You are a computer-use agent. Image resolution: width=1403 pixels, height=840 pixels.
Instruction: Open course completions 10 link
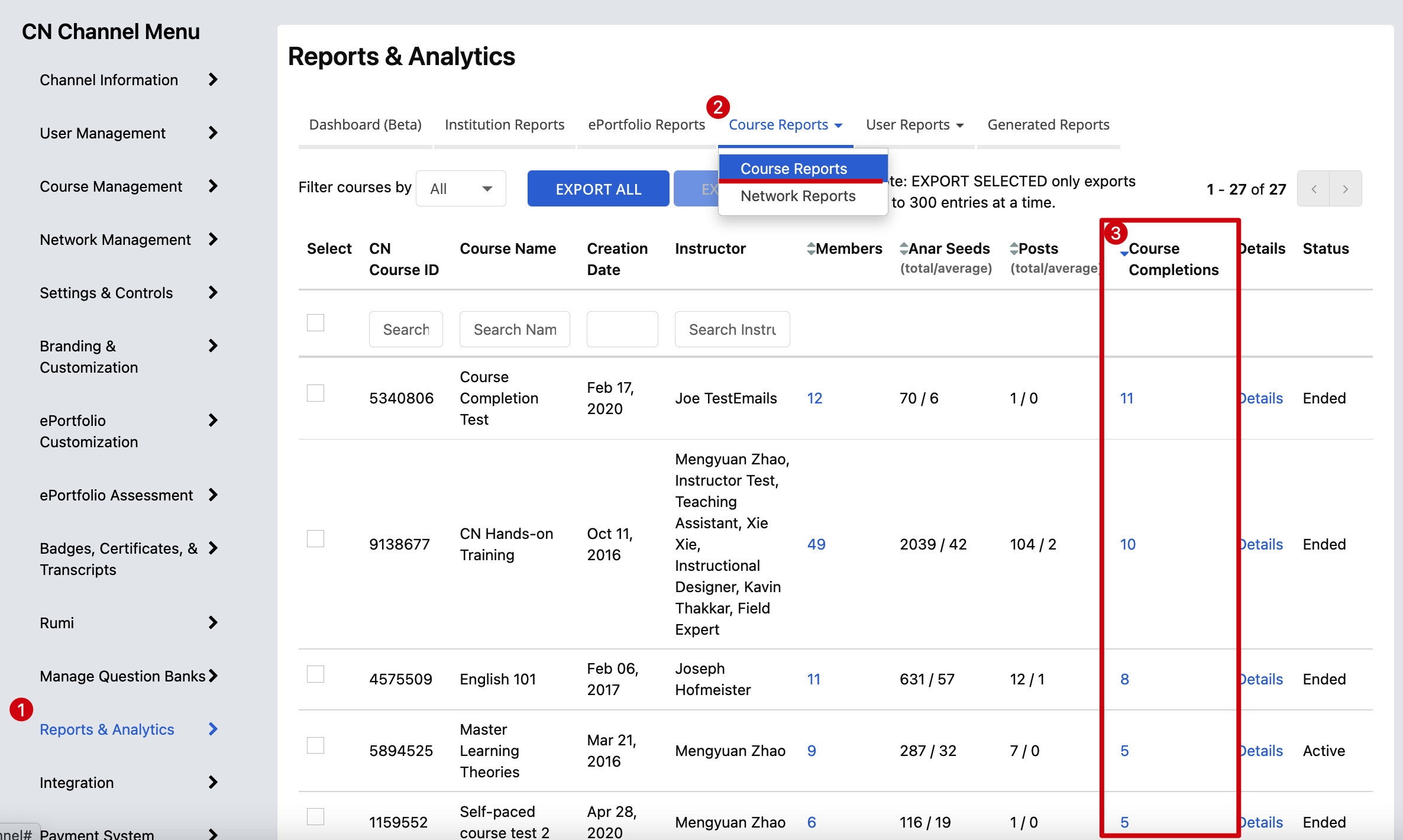coord(1128,544)
